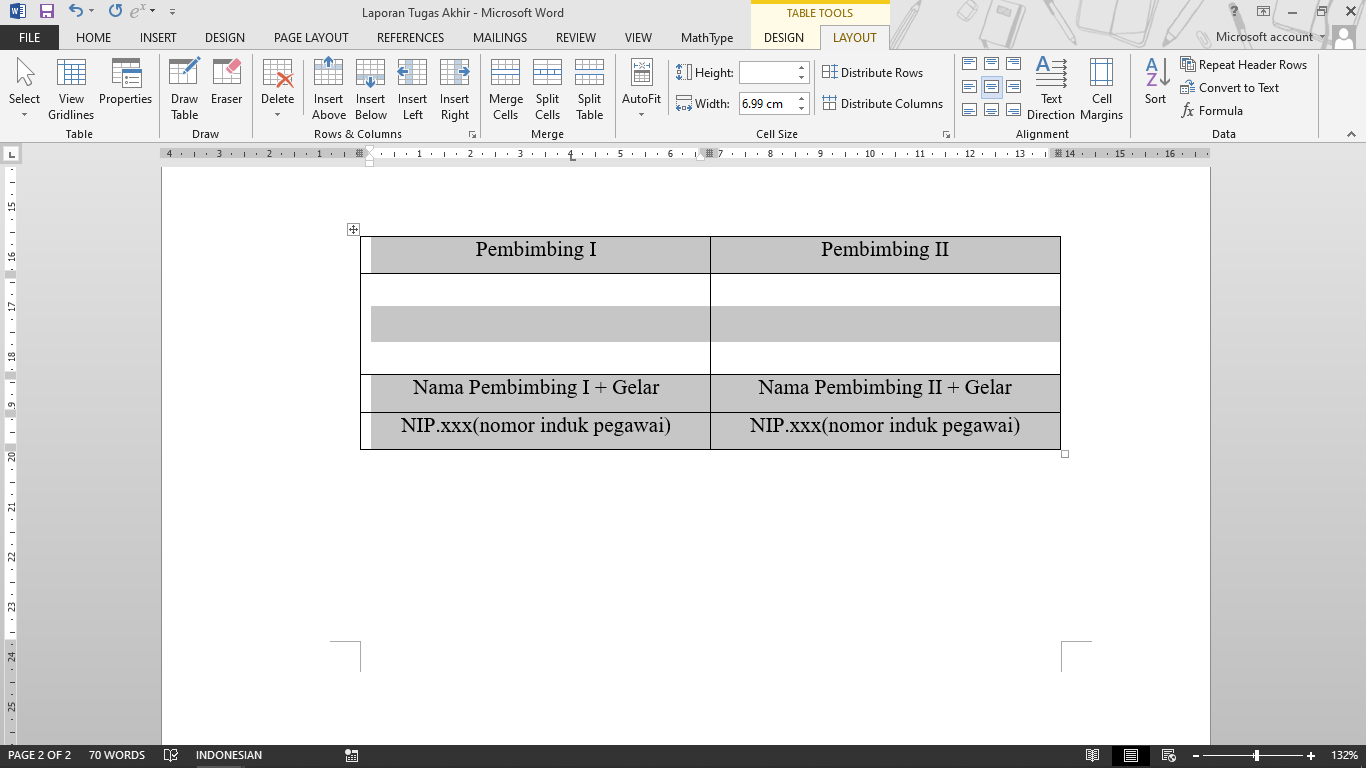
Task: Set Align Center cell alignment
Action: (990, 86)
